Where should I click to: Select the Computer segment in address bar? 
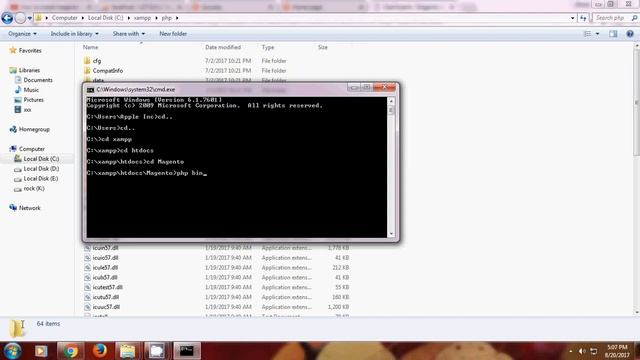[x=64, y=18]
